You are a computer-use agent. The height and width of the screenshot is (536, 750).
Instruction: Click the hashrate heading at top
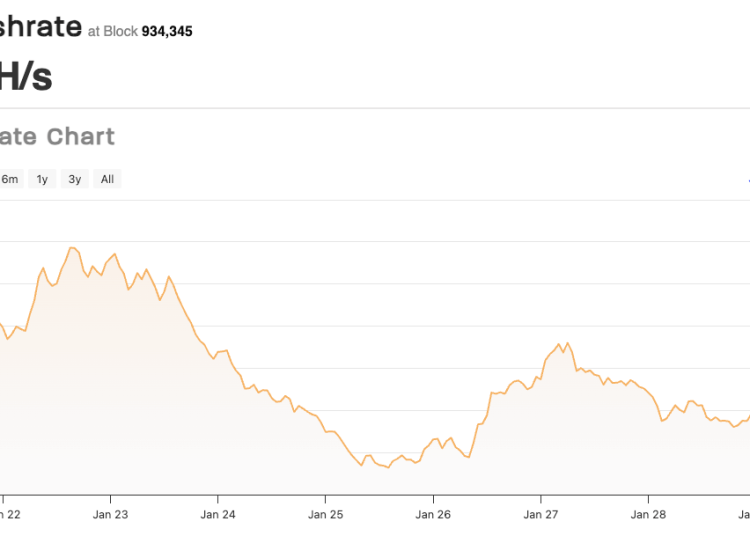coord(40,26)
